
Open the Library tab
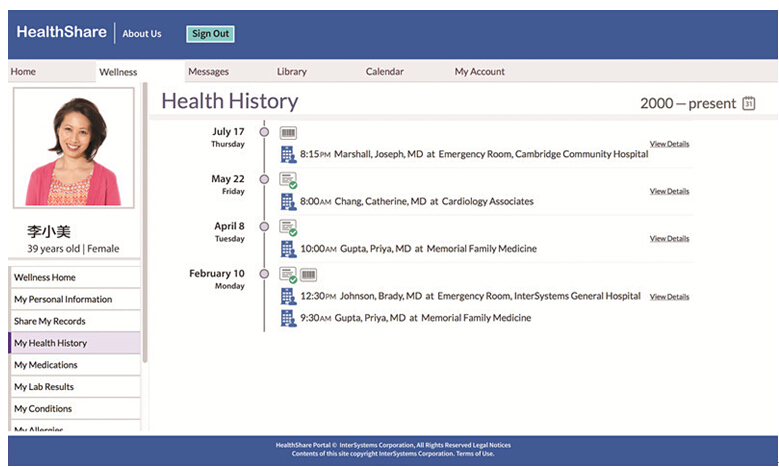[x=292, y=72]
